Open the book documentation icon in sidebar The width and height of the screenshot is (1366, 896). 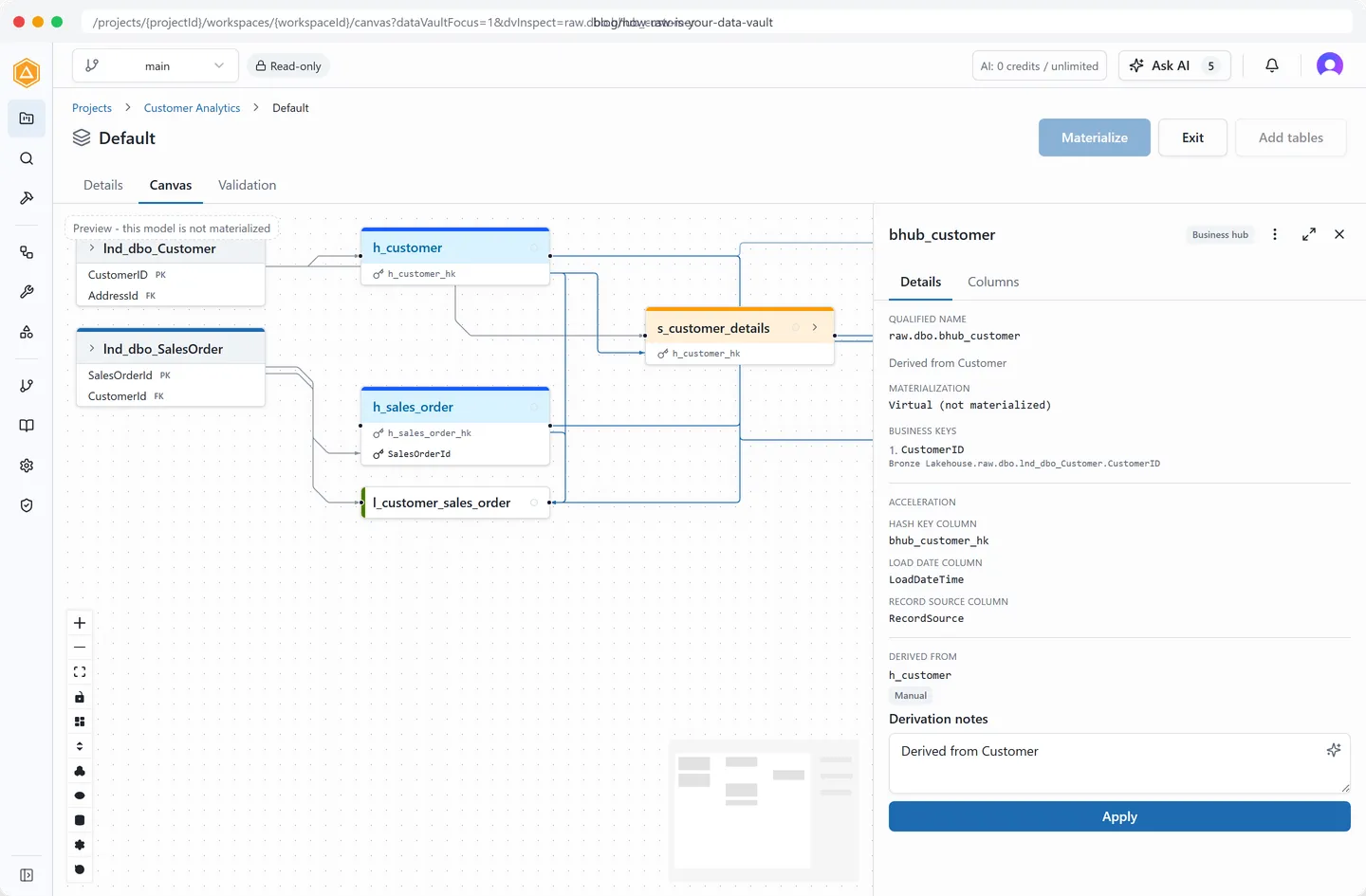(27, 426)
